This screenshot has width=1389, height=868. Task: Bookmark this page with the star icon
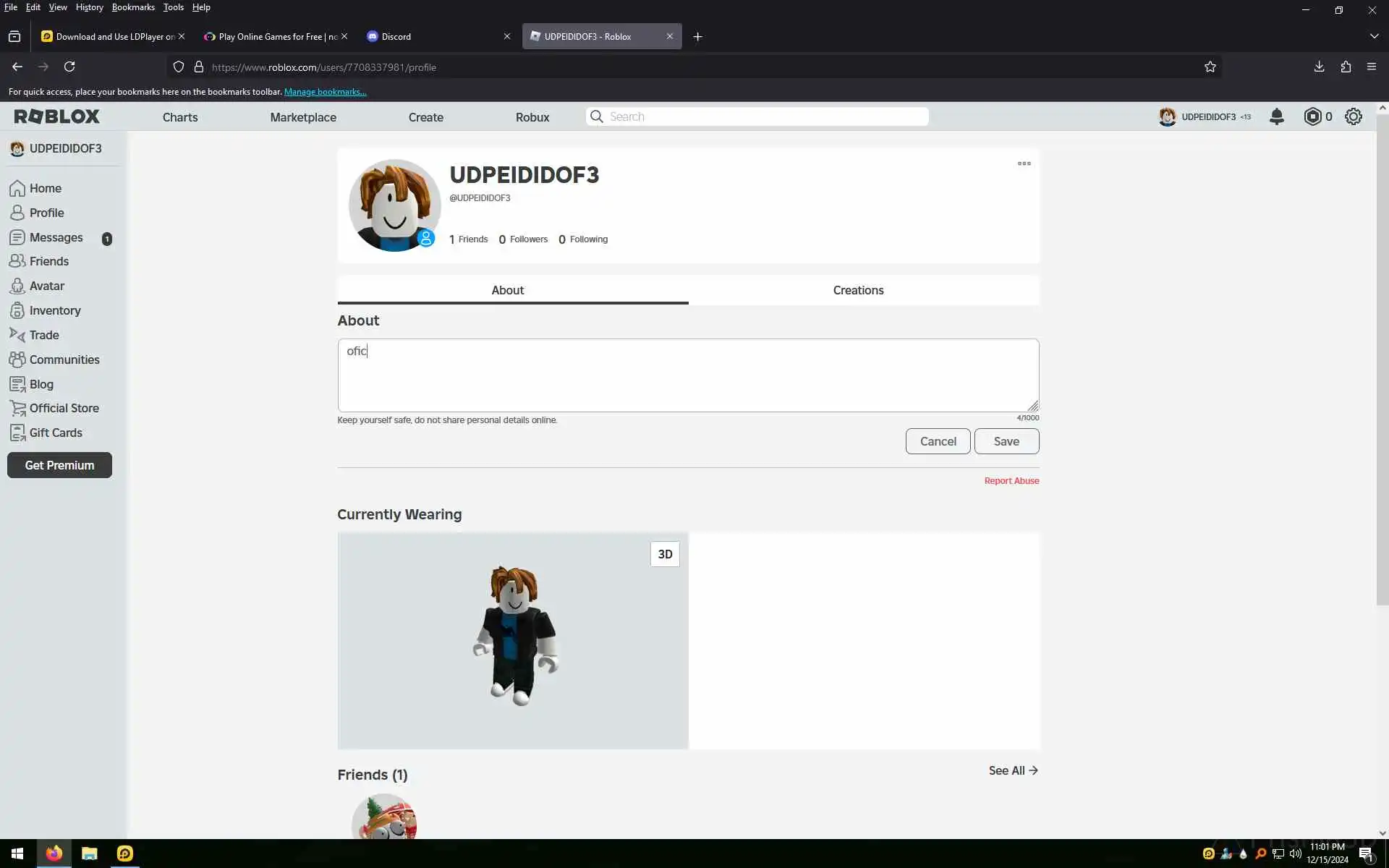pyautogui.click(x=1210, y=67)
